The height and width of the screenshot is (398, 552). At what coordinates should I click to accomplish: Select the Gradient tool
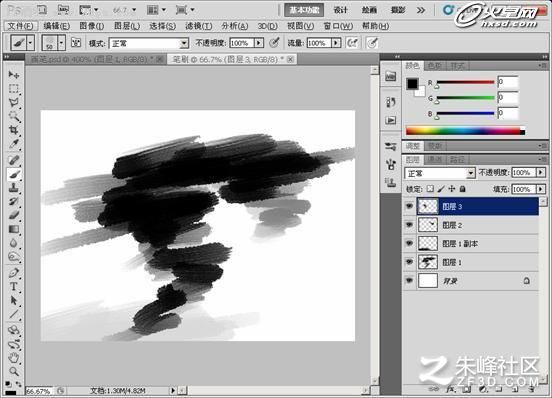pyautogui.click(x=14, y=229)
